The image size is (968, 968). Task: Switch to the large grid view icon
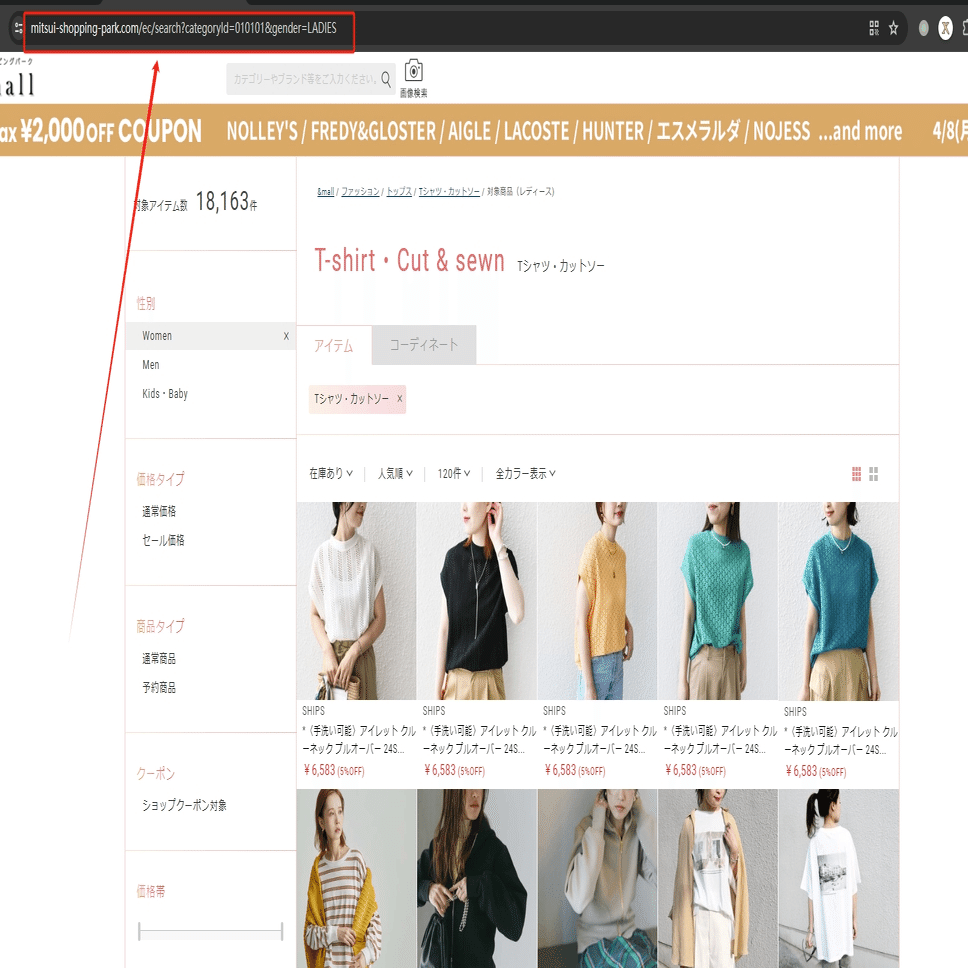[874, 474]
